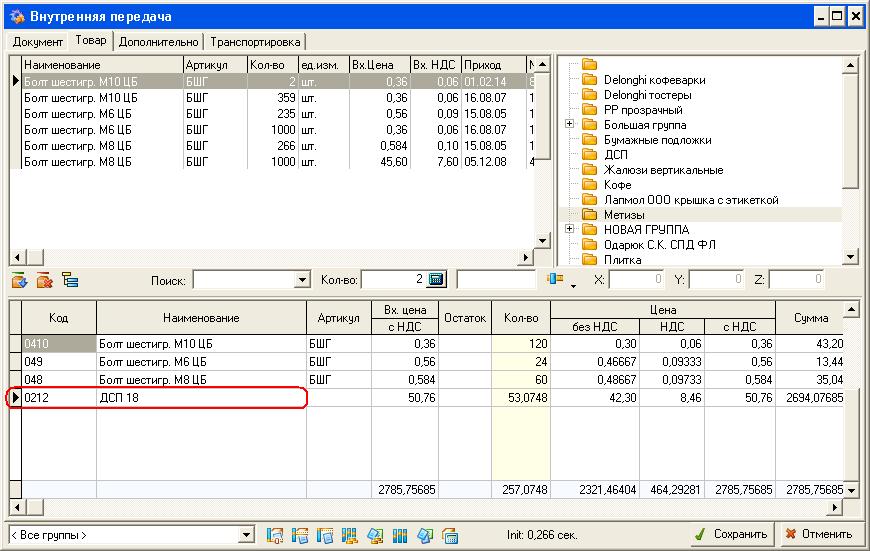The image size is (870, 551).
Task: Open the 'Все группы' dropdown
Action: click(x=247, y=535)
